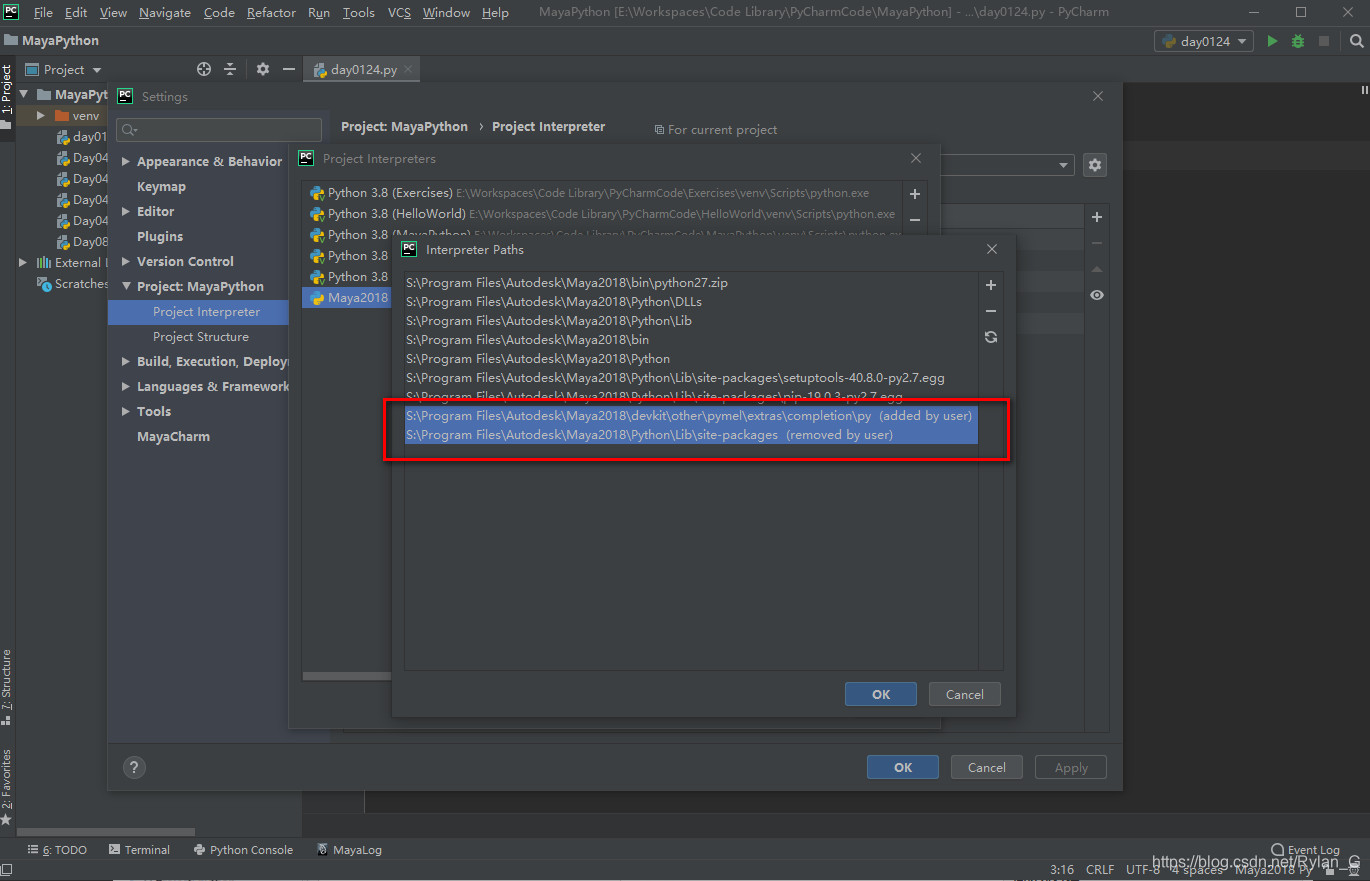The height and width of the screenshot is (881, 1370).
Task: Hide the Project panel
Action: pyautogui.click(x=289, y=69)
